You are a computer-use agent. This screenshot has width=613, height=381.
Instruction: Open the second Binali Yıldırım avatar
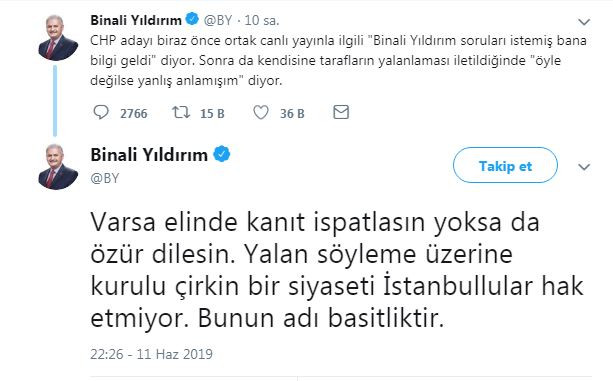[58, 167]
